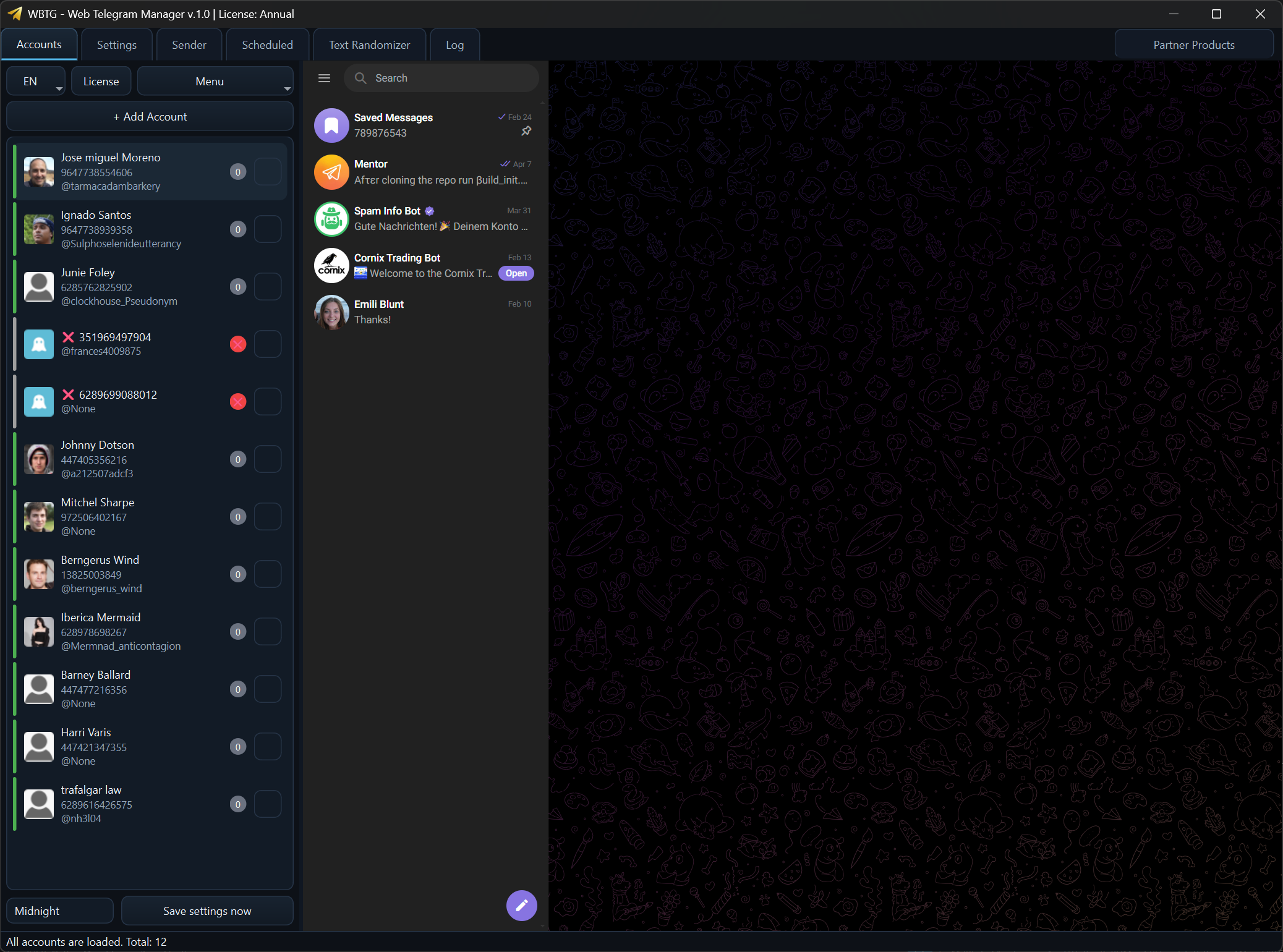Tick the checkbox for Mitchel Sharpe
Viewport: 1283px width, 952px height.
click(268, 517)
